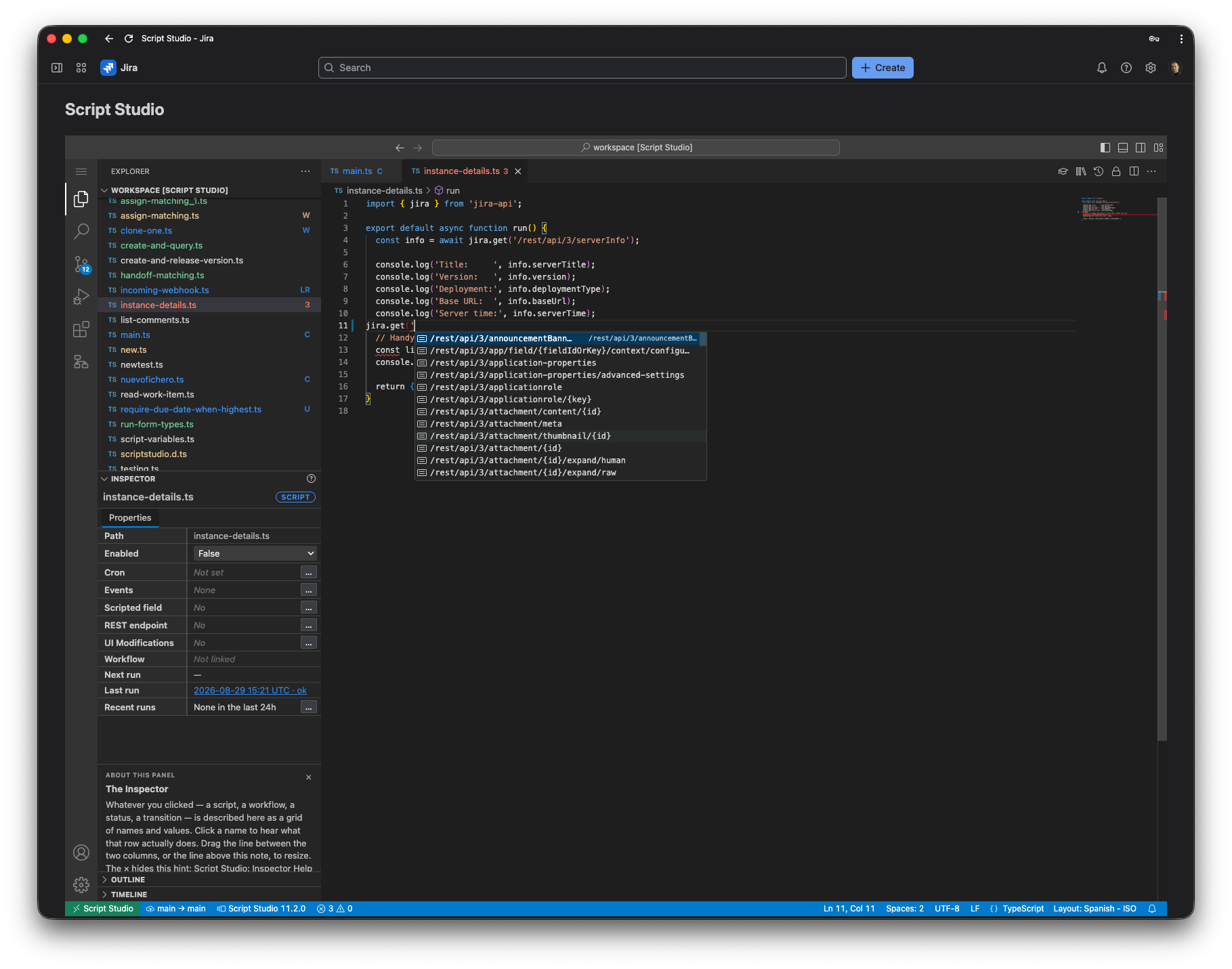Open Jira notifications bell
Viewport: 1232px width, 969px height.
click(1102, 68)
